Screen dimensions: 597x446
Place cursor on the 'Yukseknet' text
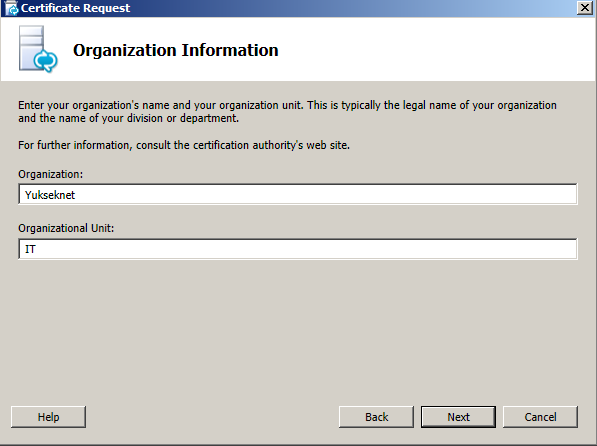[x=50, y=195]
